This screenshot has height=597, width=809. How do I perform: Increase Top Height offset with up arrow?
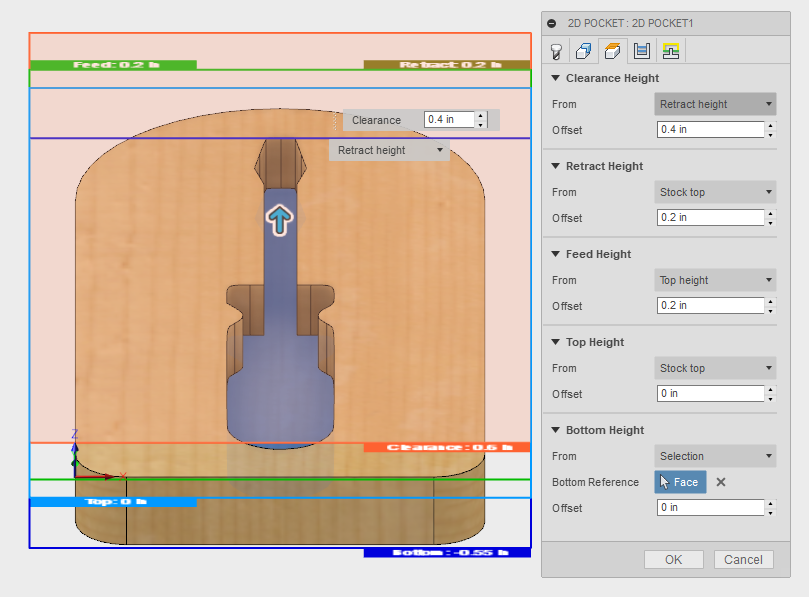tap(770, 389)
